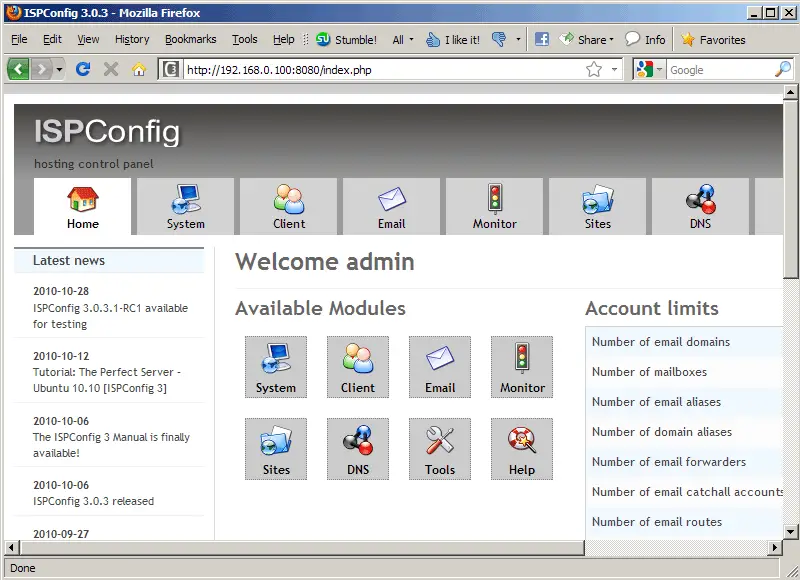Open the Sites module icon
Image resolution: width=800 pixels, height=580 pixels.
click(275, 448)
